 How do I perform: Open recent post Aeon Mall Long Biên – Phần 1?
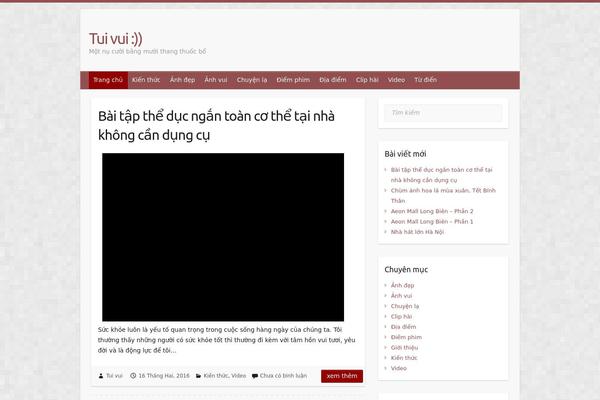coord(432,222)
